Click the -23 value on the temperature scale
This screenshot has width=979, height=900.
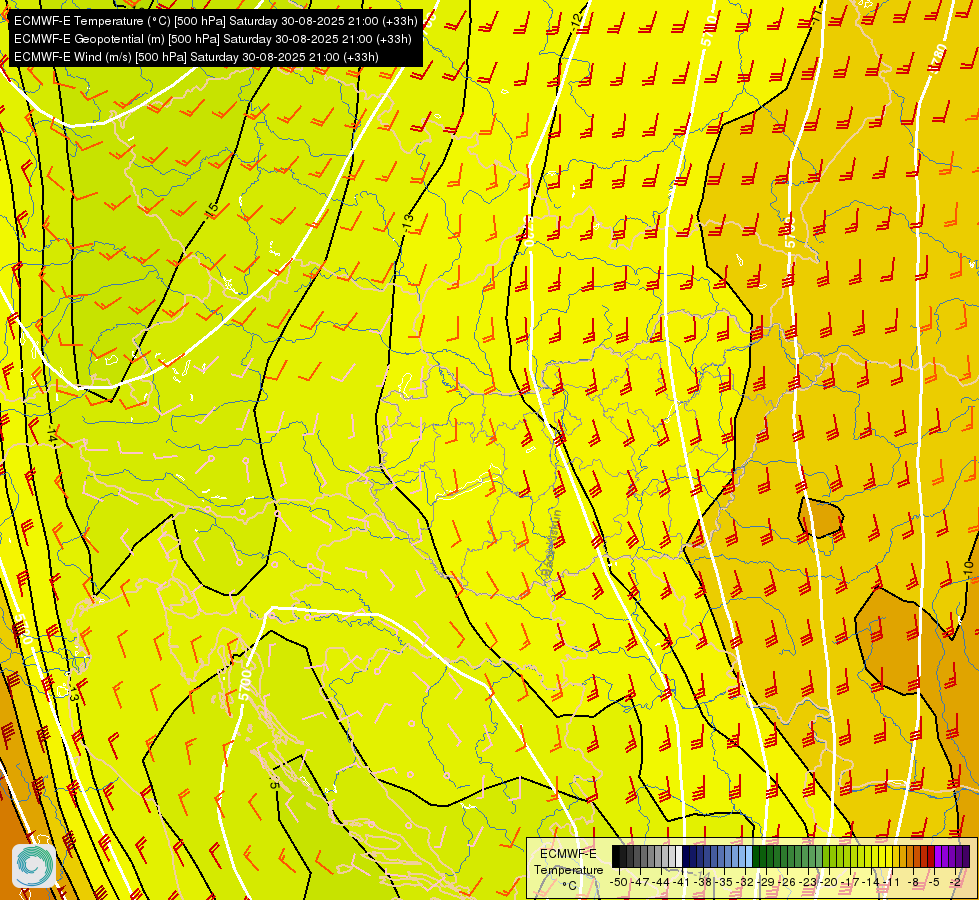point(809,882)
